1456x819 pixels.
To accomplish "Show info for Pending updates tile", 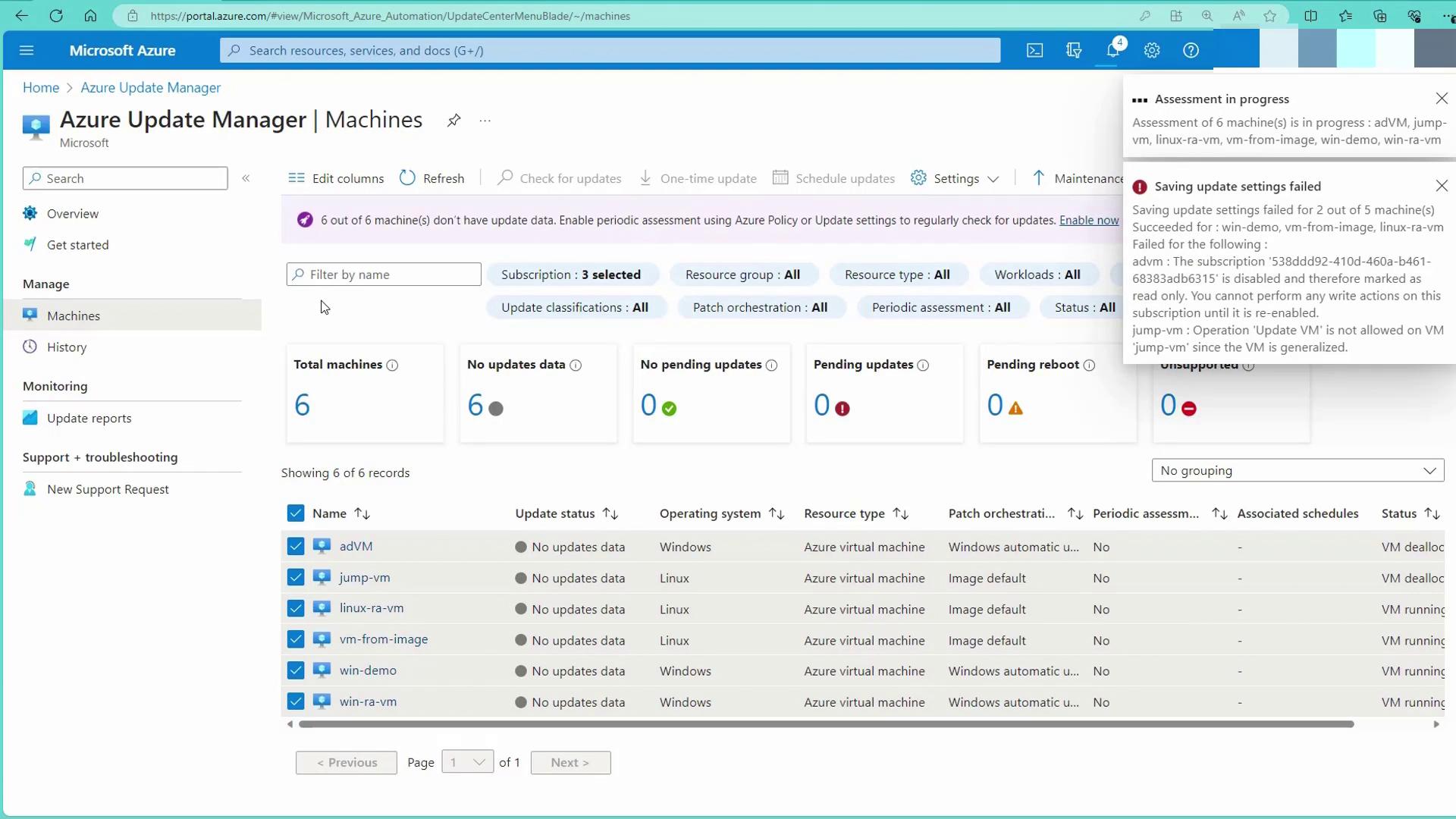I will pyautogui.click(x=923, y=366).
